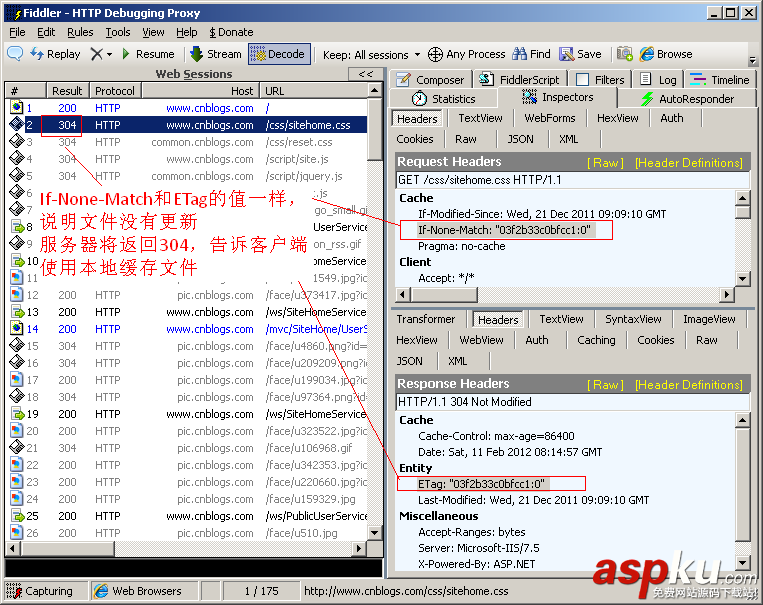
Task: Select session 19 green arrow icon
Action: (18, 414)
